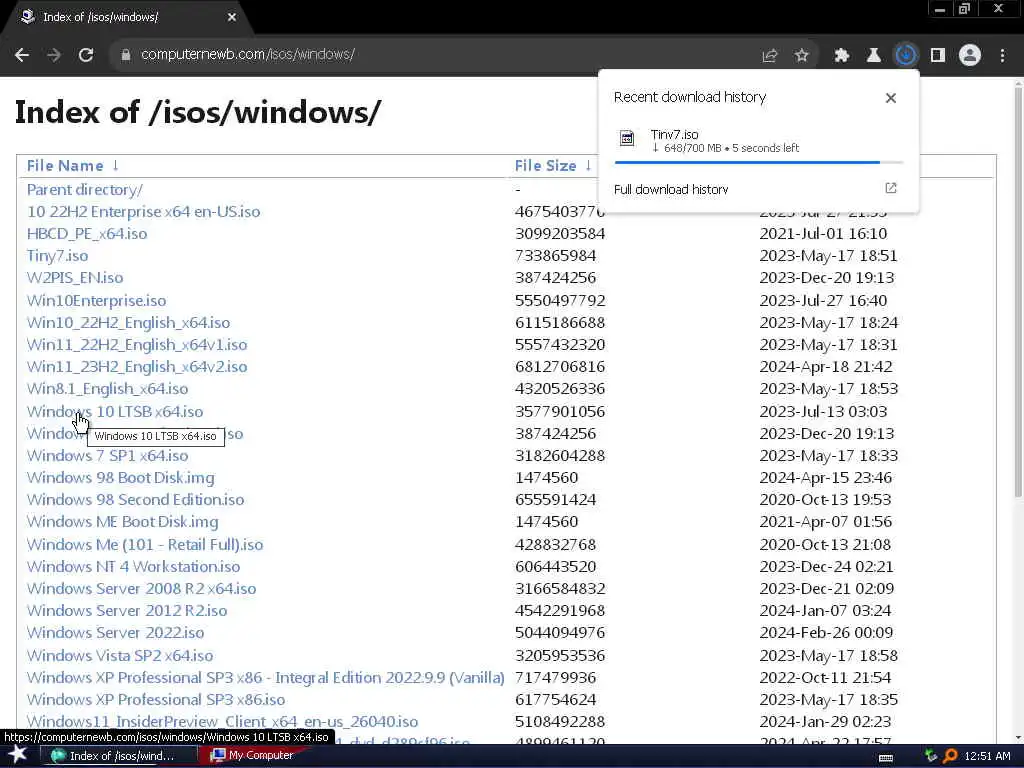Image resolution: width=1024 pixels, height=768 pixels.
Task: Open Chrome three-dot menu
Action: point(1002,56)
